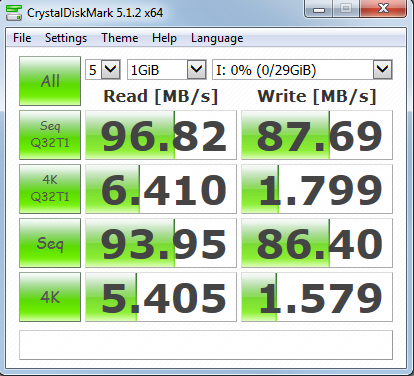Viewport: 414px width, 376px height.
Task: Start the 4K Q32T1 test
Action: 50,189
